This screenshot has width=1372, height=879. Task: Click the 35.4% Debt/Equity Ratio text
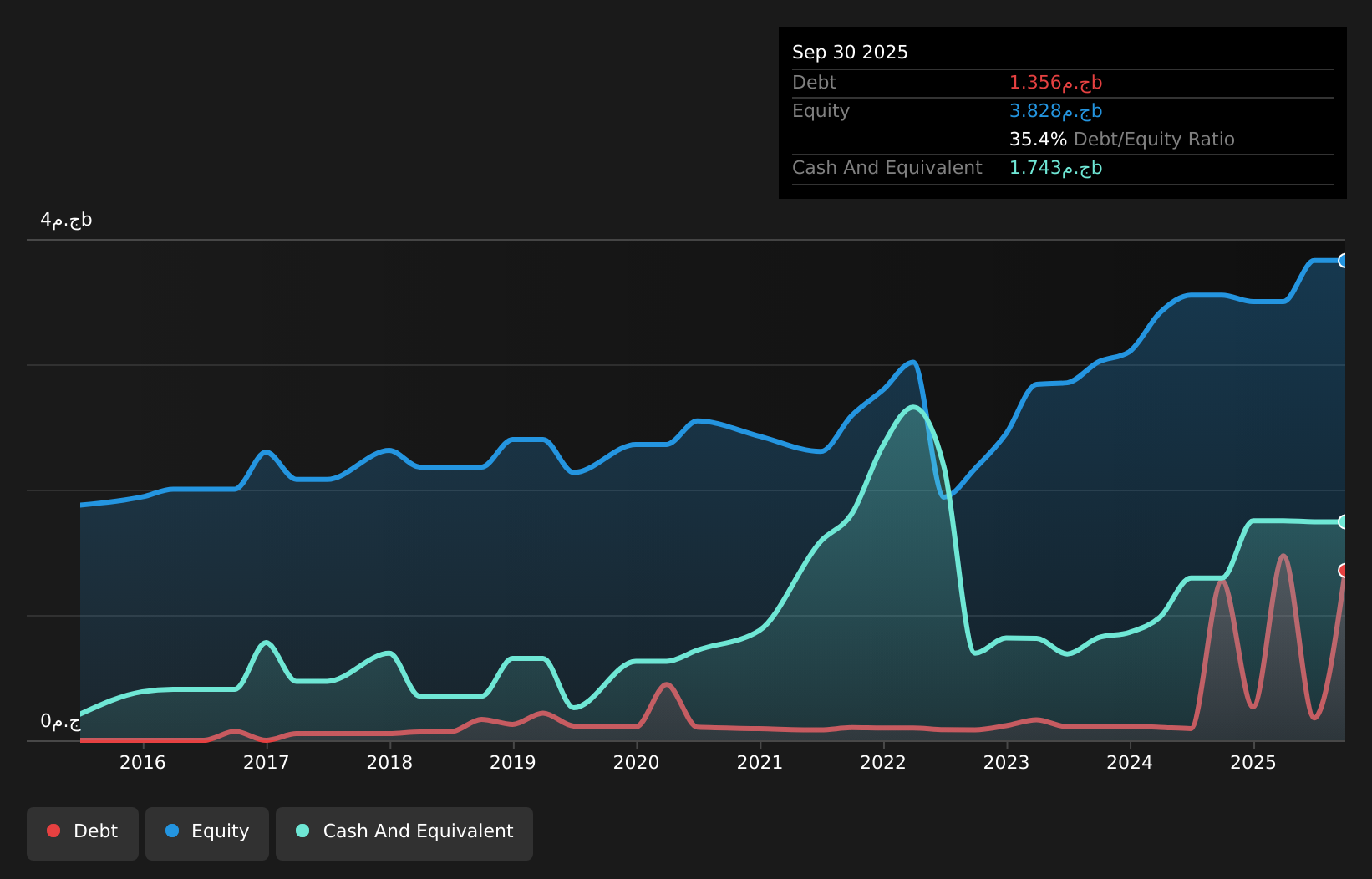point(1121,140)
